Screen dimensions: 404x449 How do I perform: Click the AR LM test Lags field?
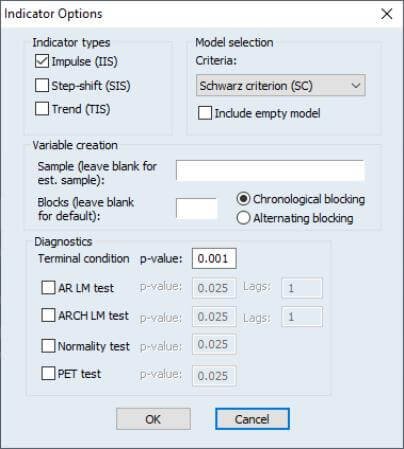302,288
